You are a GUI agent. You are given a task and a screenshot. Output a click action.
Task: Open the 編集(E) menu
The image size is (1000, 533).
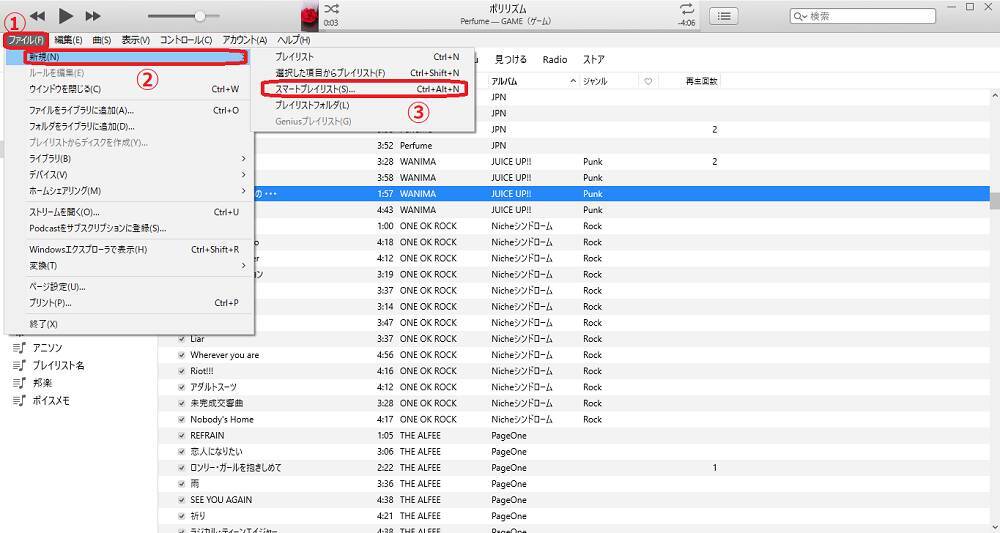click(69, 40)
